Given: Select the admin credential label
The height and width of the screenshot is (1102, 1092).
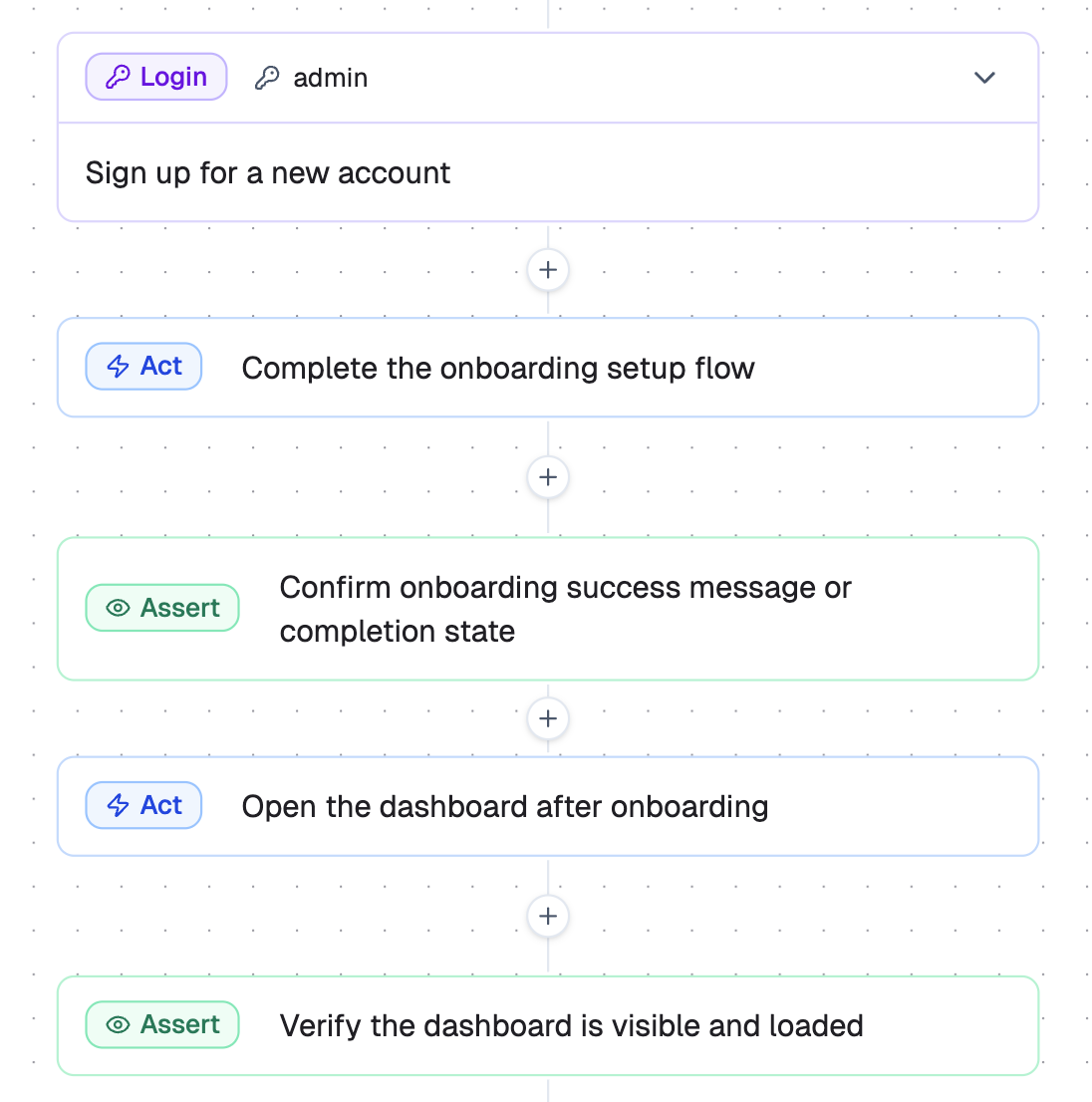Looking at the screenshot, I should click(x=330, y=77).
